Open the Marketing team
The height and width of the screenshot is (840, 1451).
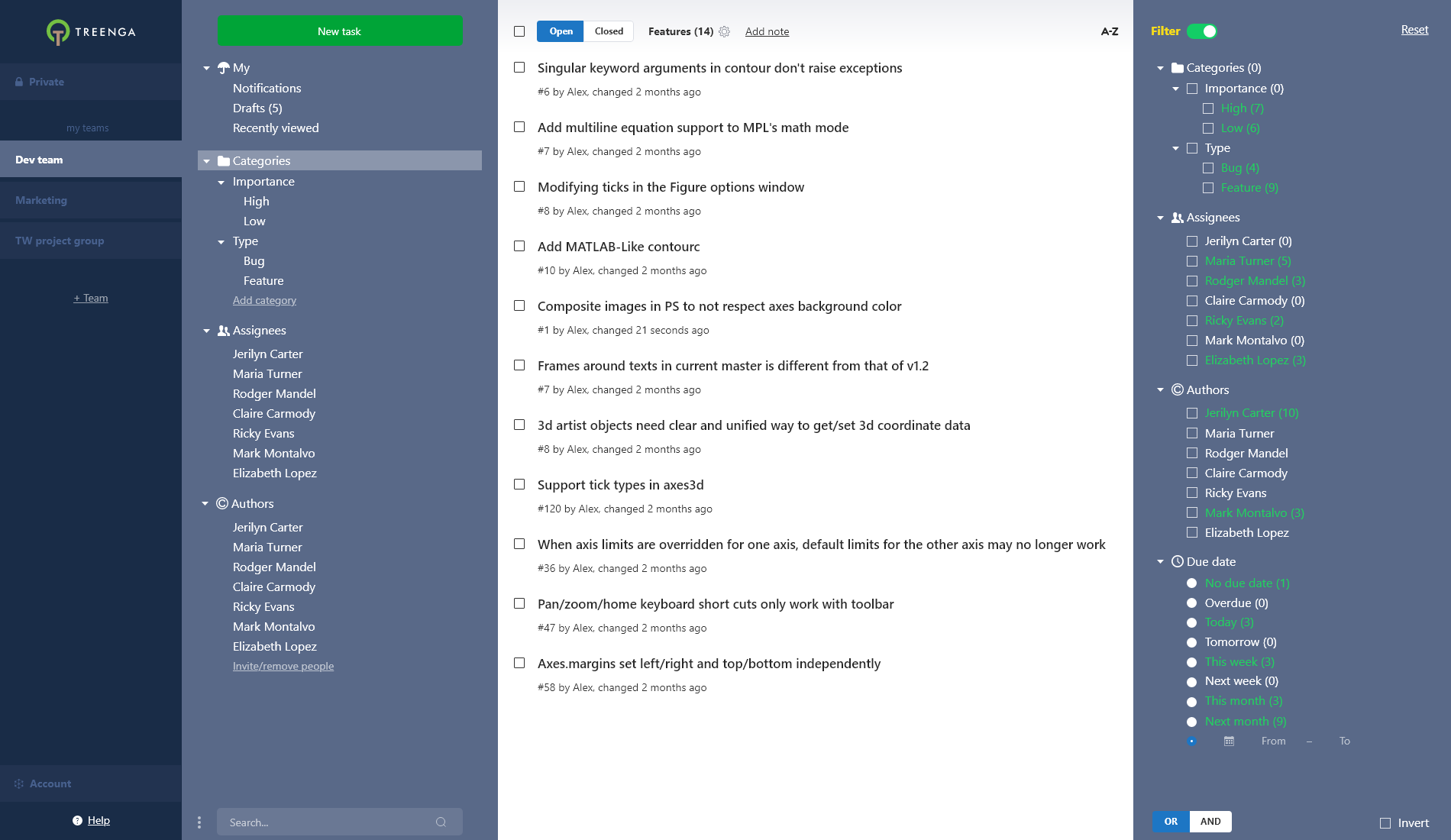tap(41, 200)
